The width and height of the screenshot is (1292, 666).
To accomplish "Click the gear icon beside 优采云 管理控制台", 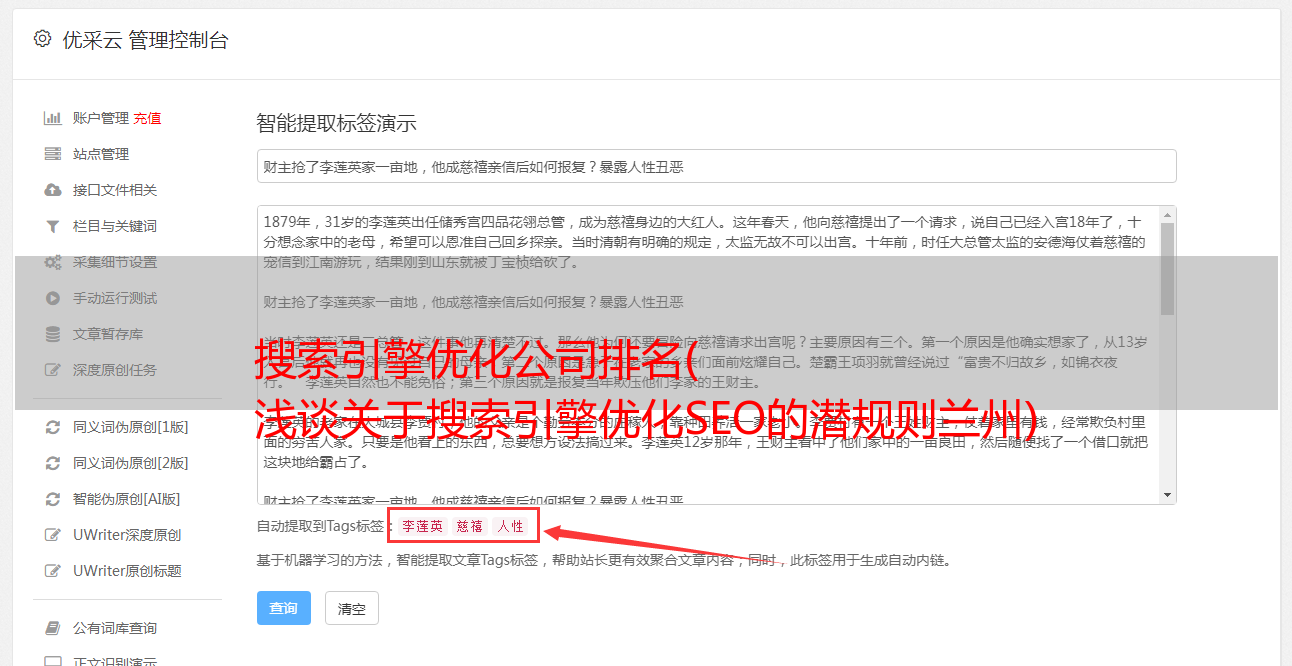I will [42, 39].
